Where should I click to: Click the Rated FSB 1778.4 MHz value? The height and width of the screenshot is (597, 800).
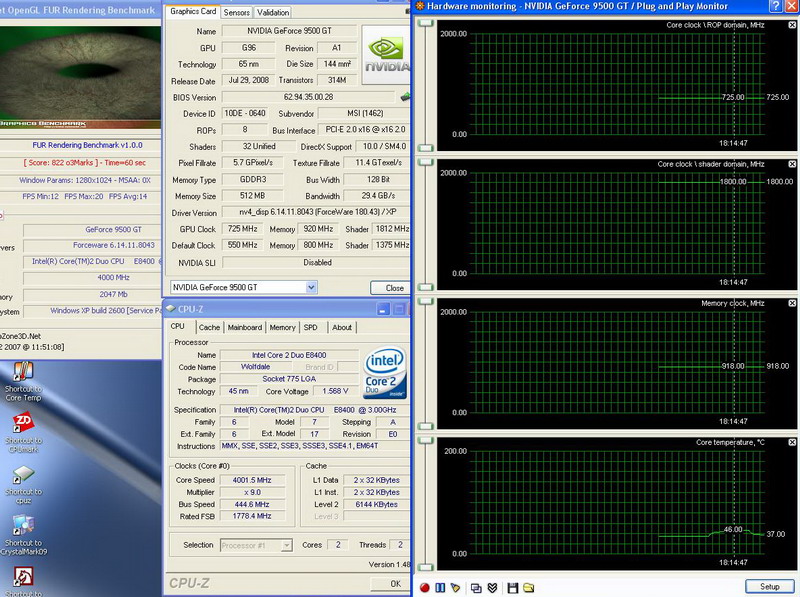[252, 516]
